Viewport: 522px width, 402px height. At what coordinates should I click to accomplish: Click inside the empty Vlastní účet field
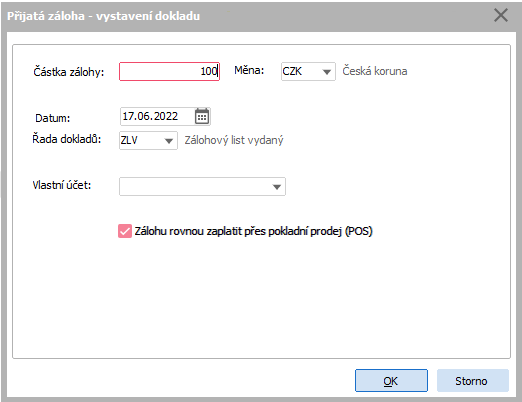(x=194, y=187)
